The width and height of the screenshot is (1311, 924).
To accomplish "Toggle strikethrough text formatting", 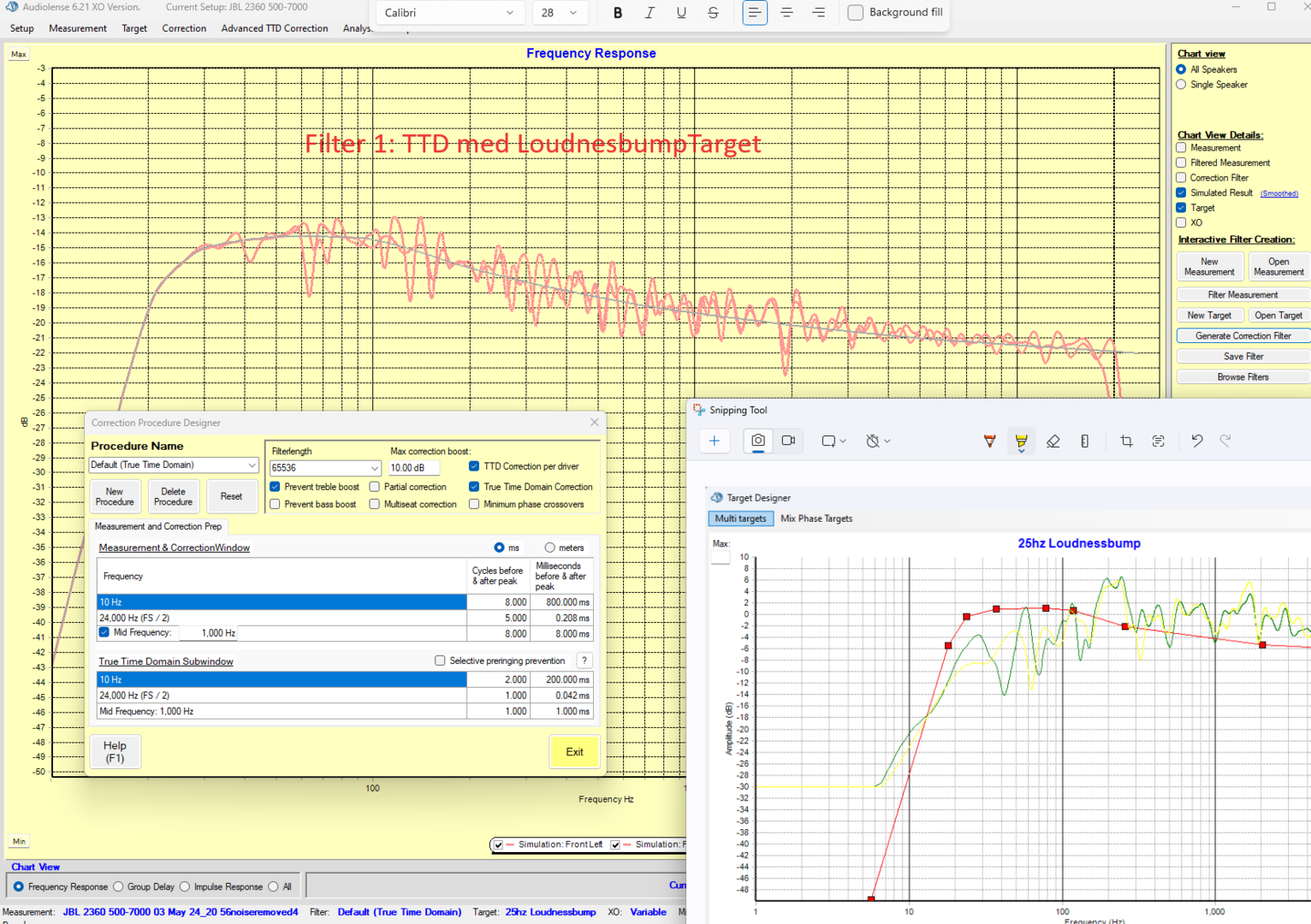I will [x=713, y=13].
